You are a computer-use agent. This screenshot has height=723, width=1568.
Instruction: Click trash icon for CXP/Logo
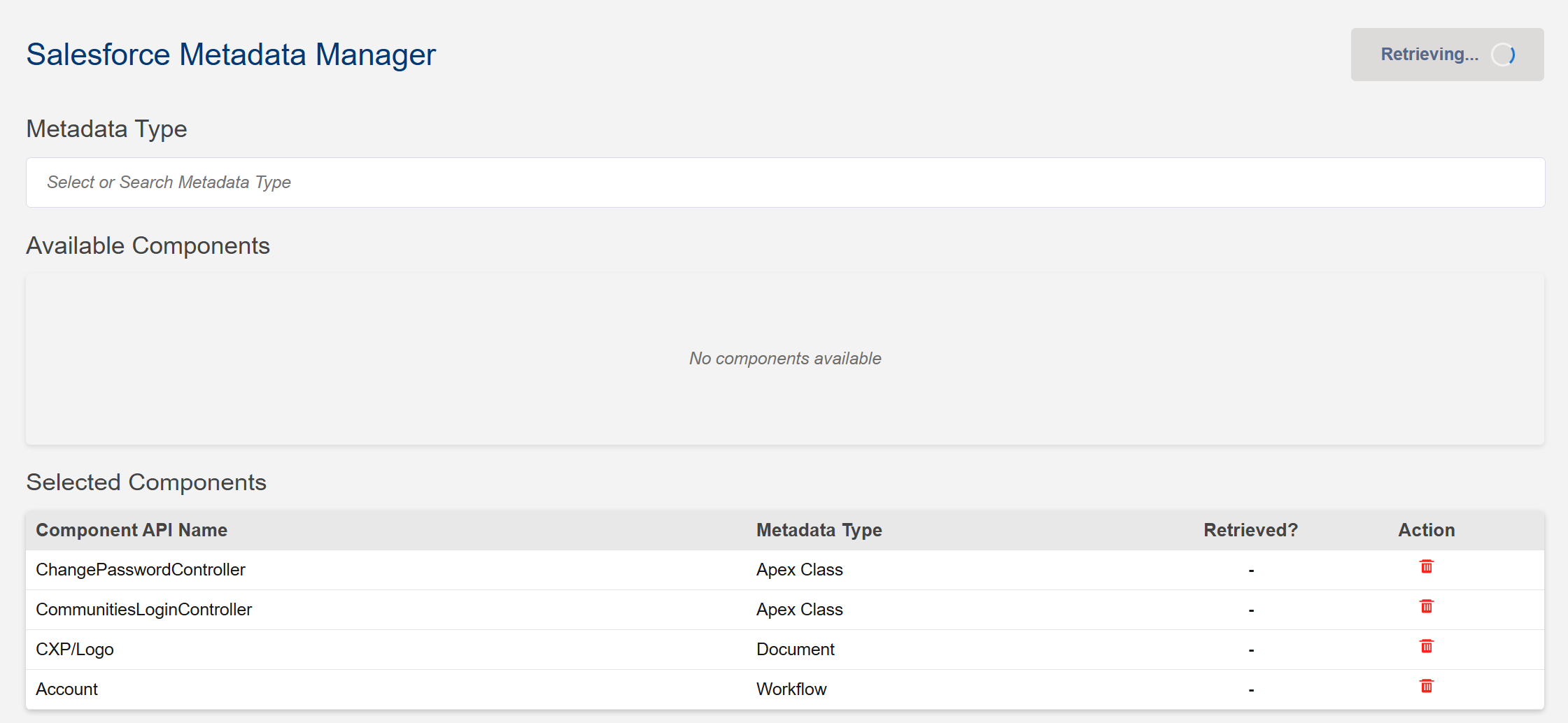point(1426,646)
